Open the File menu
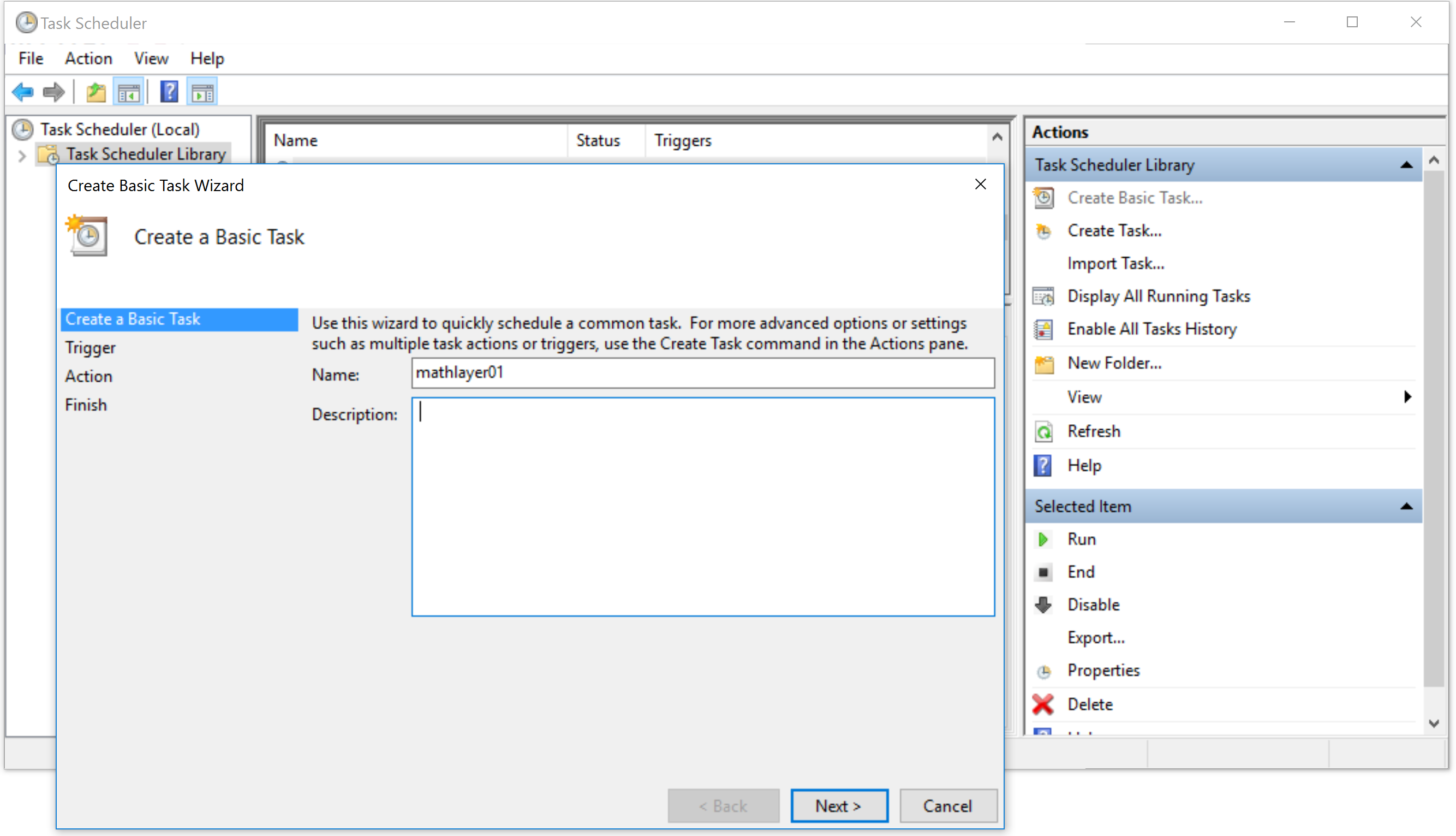1456x836 pixels. click(x=31, y=58)
